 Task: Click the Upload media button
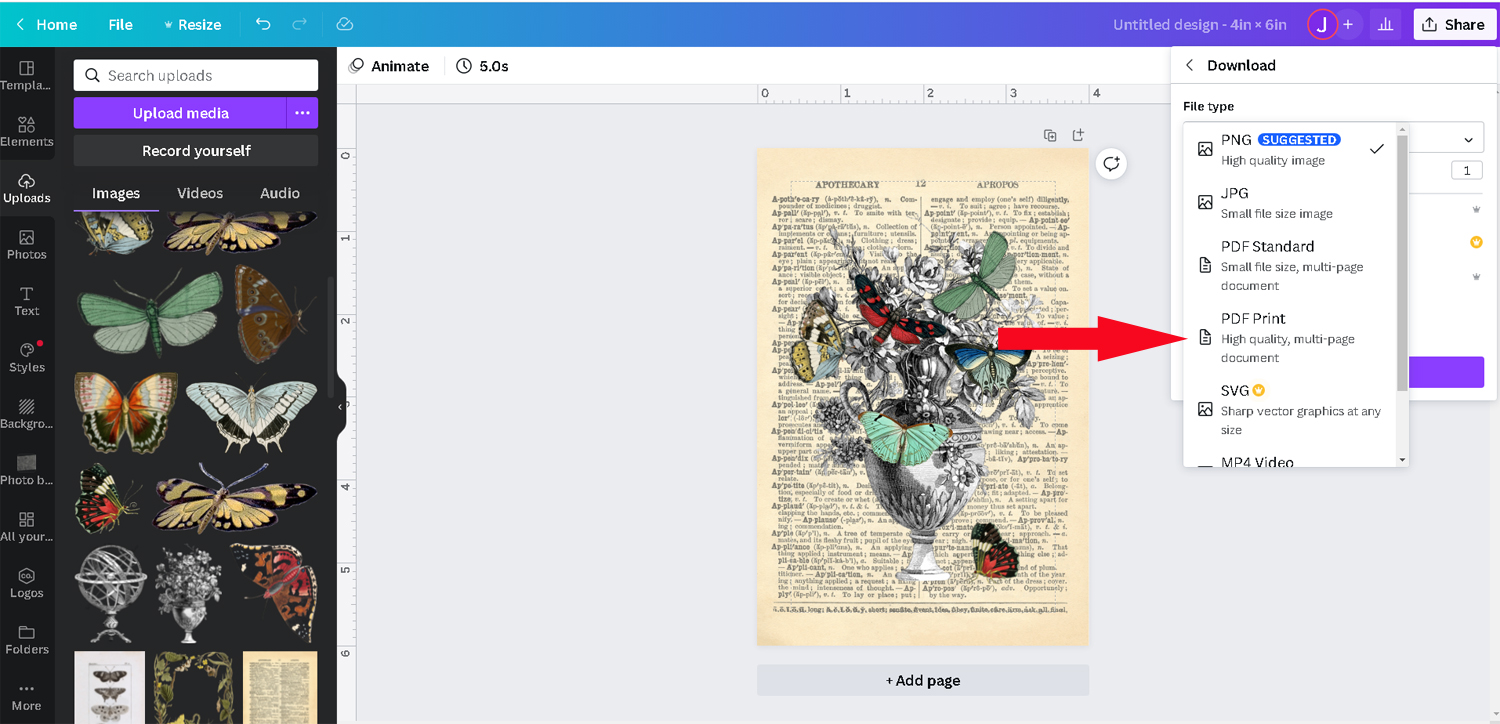tap(180, 113)
